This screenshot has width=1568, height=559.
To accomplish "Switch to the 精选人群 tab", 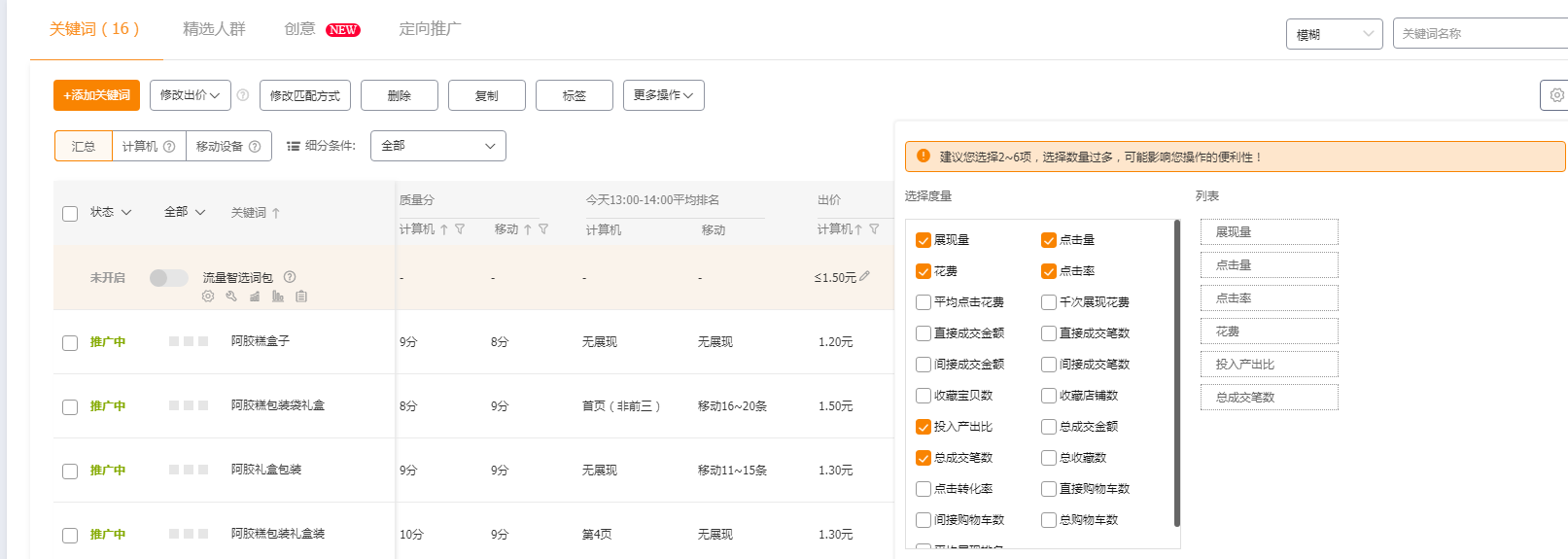I will pos(214,29).
